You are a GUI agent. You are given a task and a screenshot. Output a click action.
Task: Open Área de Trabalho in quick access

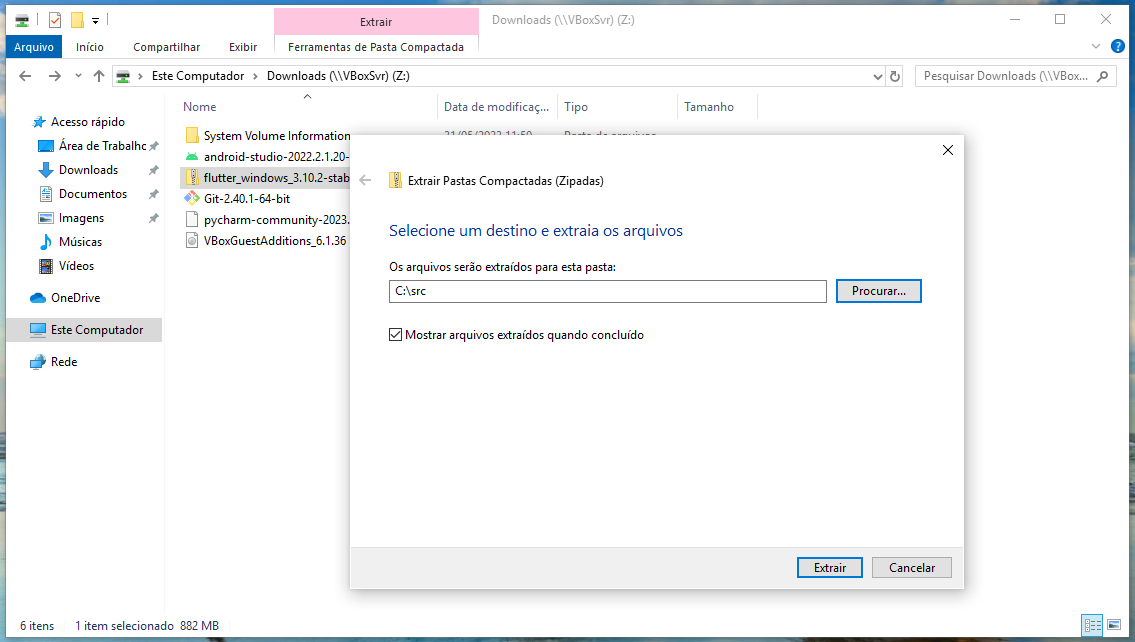tap(102, 145)
